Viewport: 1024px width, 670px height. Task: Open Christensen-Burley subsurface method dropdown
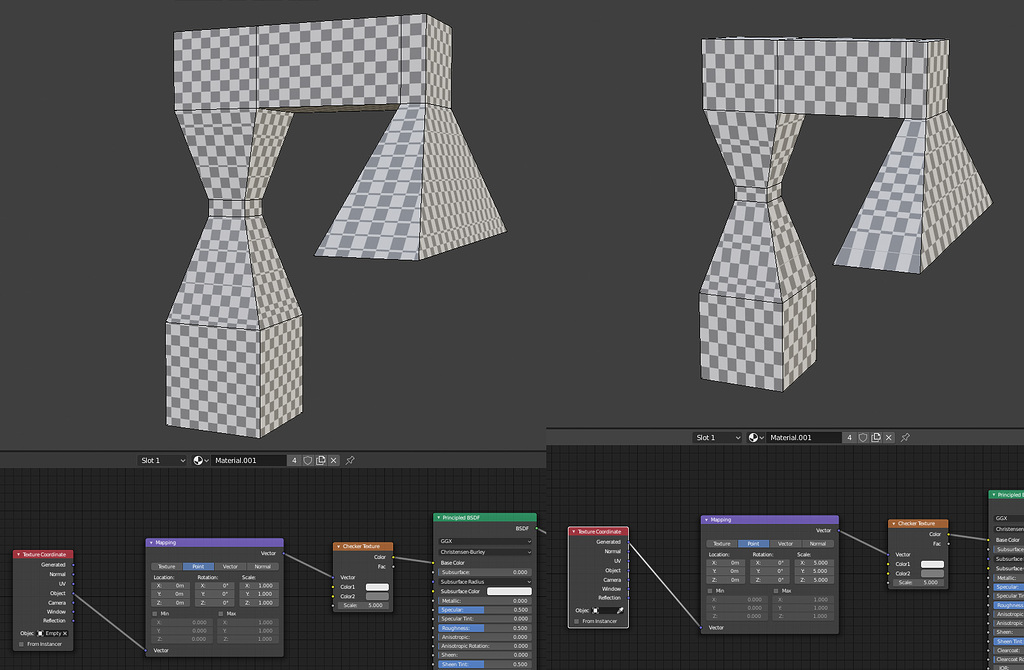tap(485, 552)
